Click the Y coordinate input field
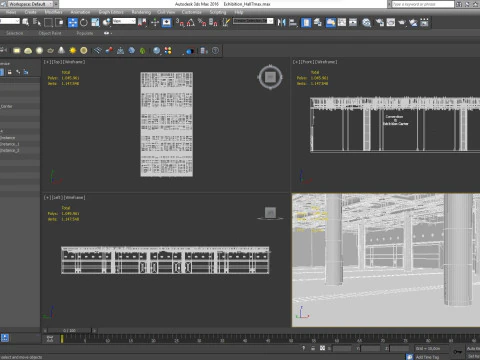This screenshot has width=480, height=360. 371,348
